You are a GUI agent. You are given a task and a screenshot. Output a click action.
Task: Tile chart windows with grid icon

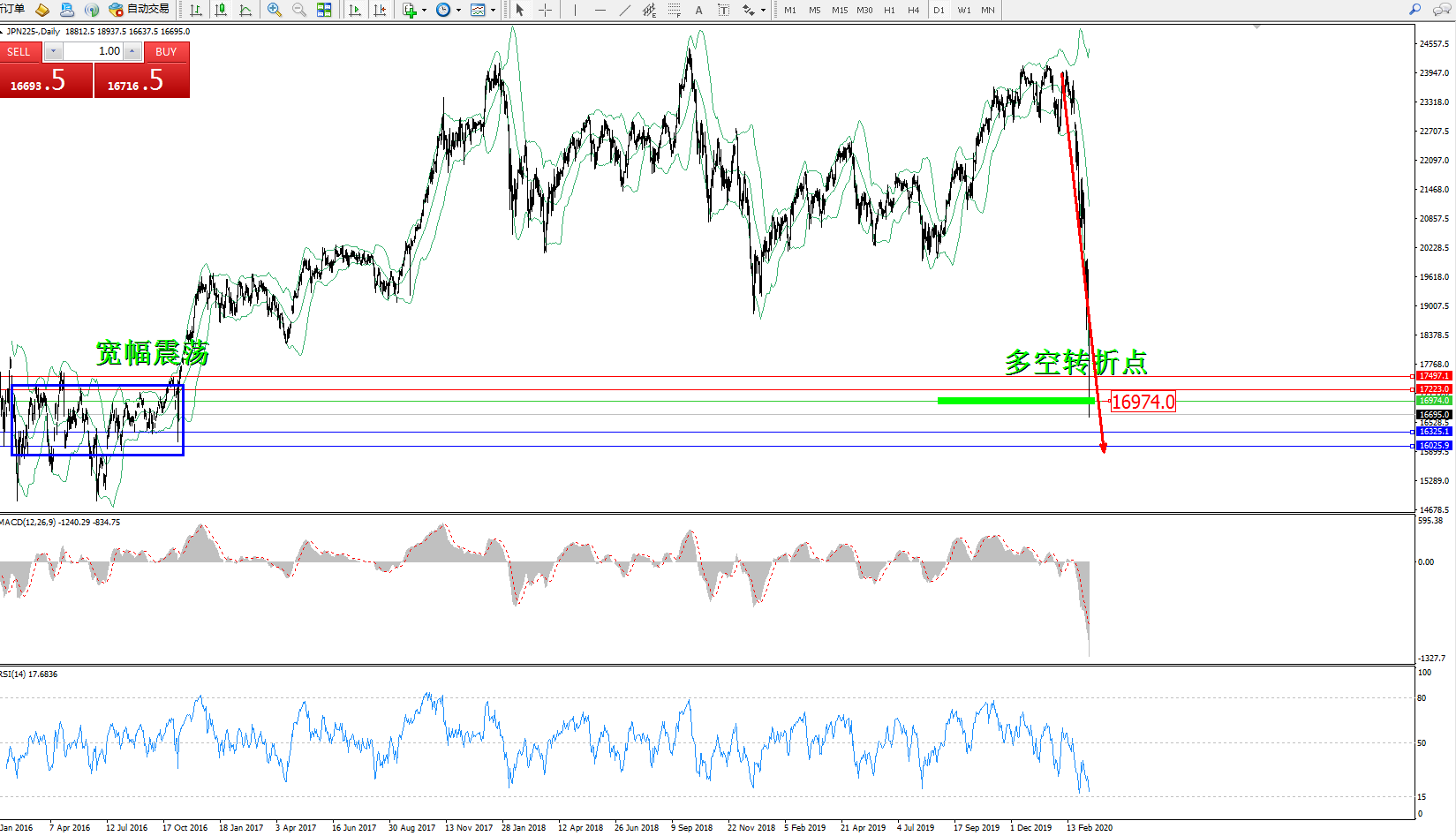[324, 10]
